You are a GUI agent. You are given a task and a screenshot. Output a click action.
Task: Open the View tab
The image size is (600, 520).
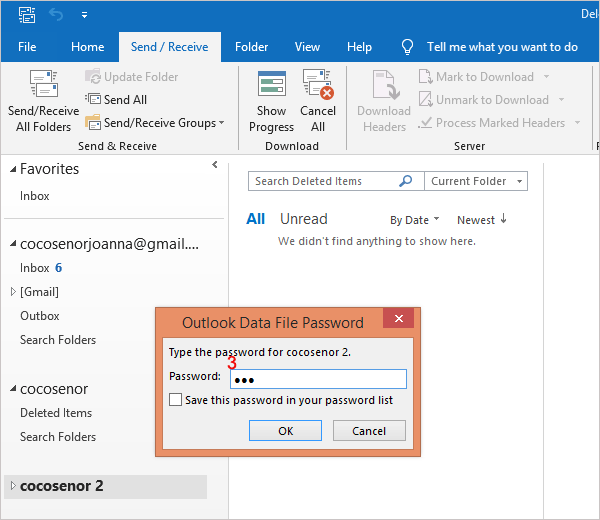[x=307, y=47]
